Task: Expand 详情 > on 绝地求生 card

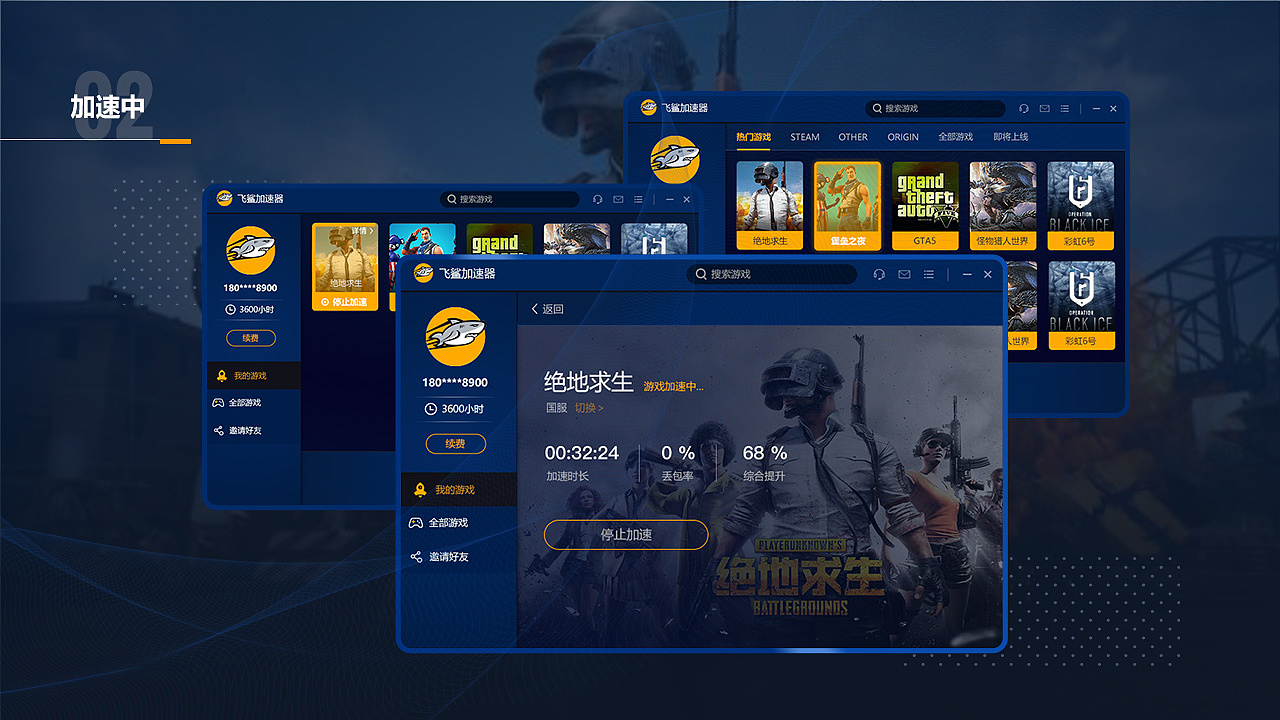Action: [362, 231]
